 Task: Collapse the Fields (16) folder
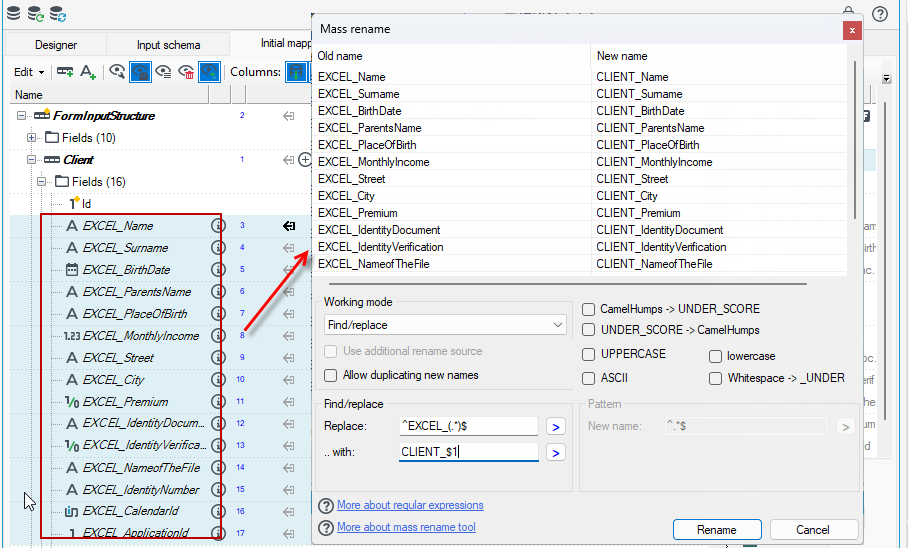41,181
